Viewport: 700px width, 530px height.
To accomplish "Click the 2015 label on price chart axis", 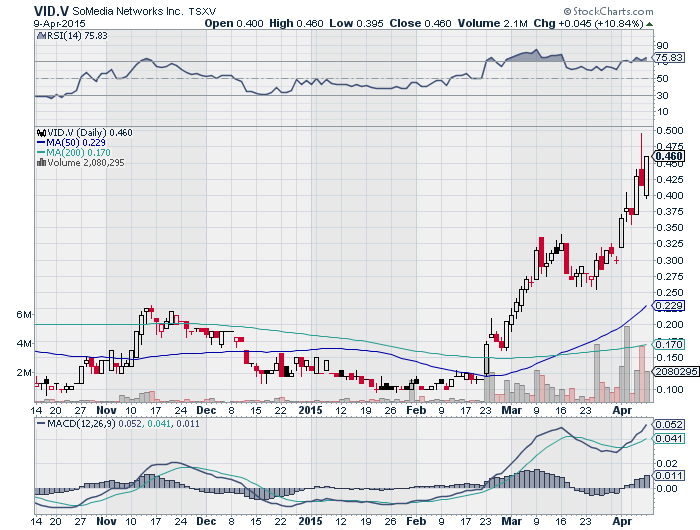I will point(310,410).
